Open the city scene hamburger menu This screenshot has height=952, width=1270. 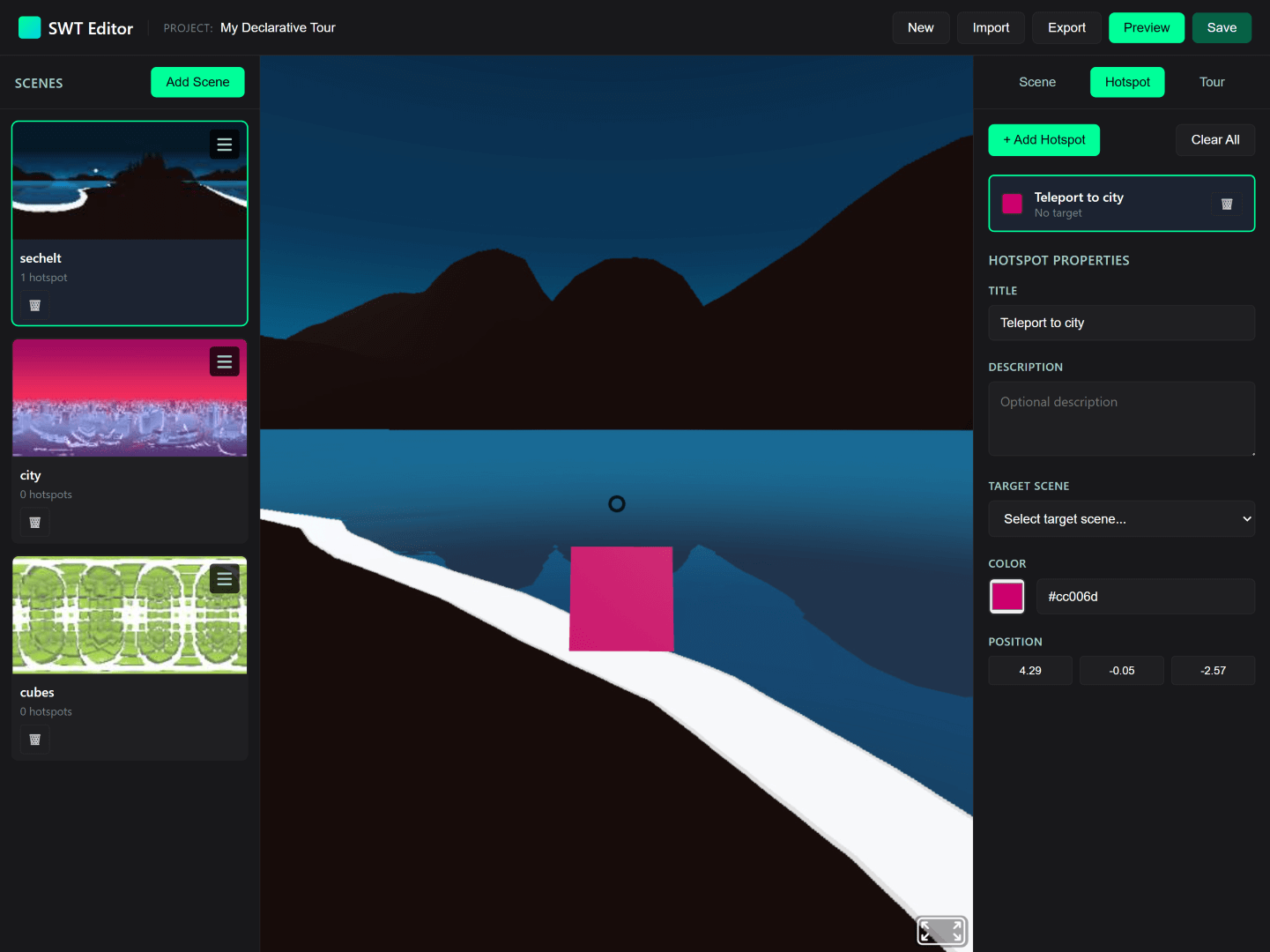click(x=225, y=361)
